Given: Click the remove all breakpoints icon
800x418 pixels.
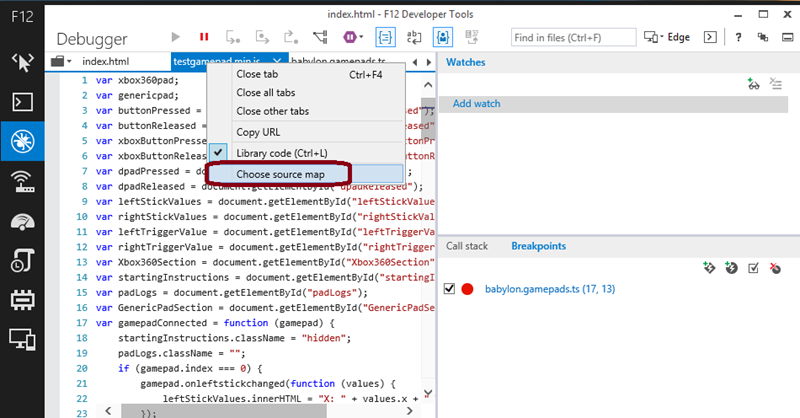Looking at the screenshot, I should point(775,267).
